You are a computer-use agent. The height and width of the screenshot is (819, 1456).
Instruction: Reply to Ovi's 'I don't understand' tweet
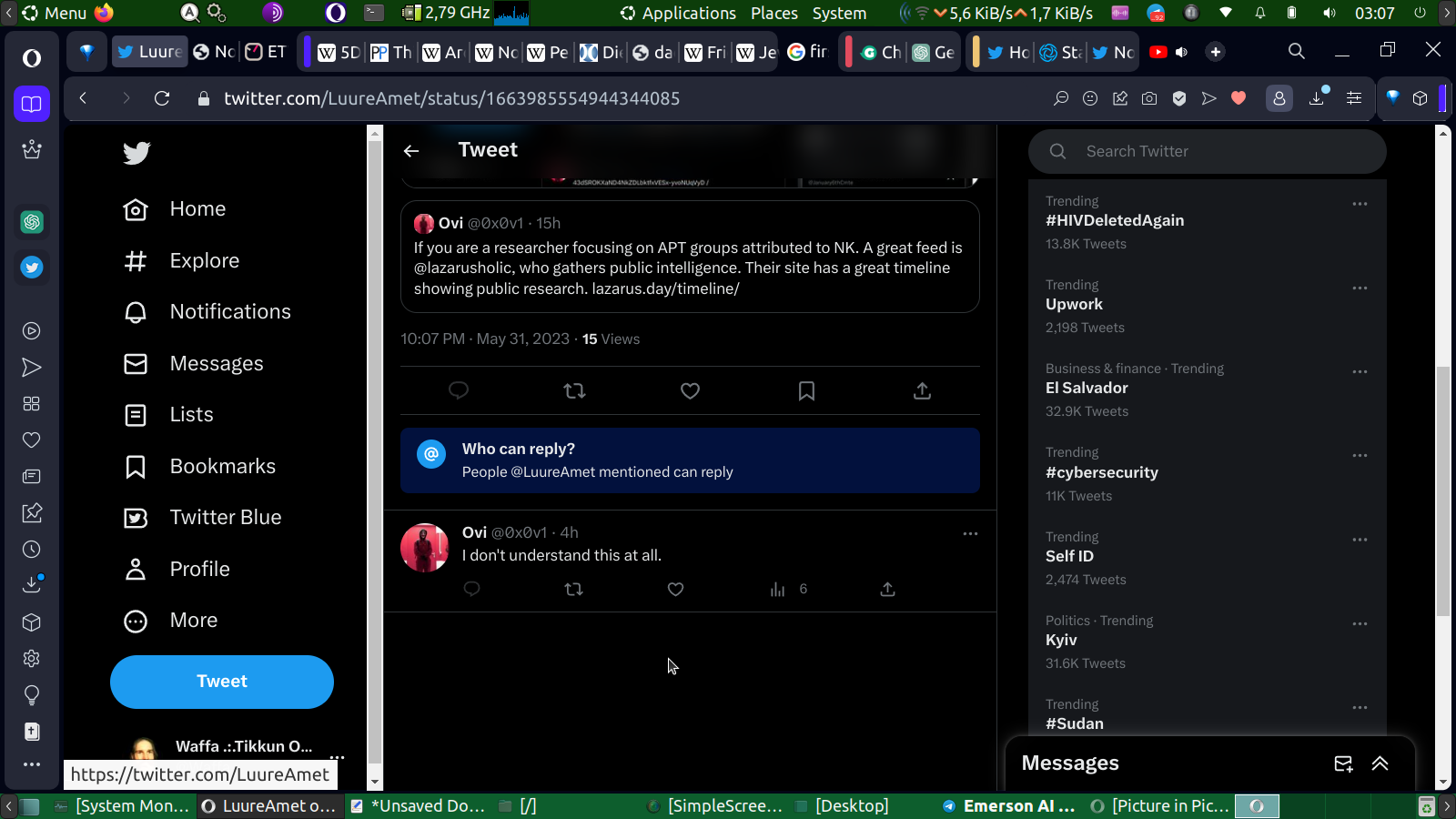pyautogui.click(x=471, y=589)
